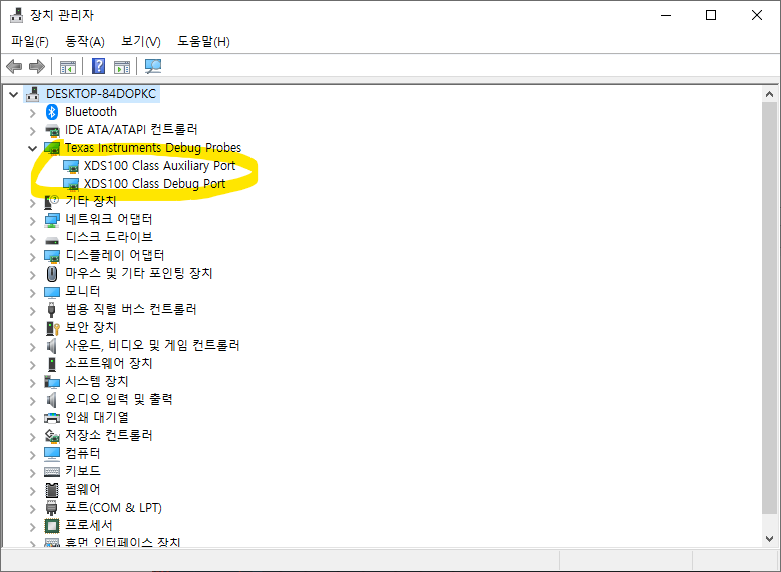Expand the Bluetooth category
781x572 pixels.
coord(33,113)
